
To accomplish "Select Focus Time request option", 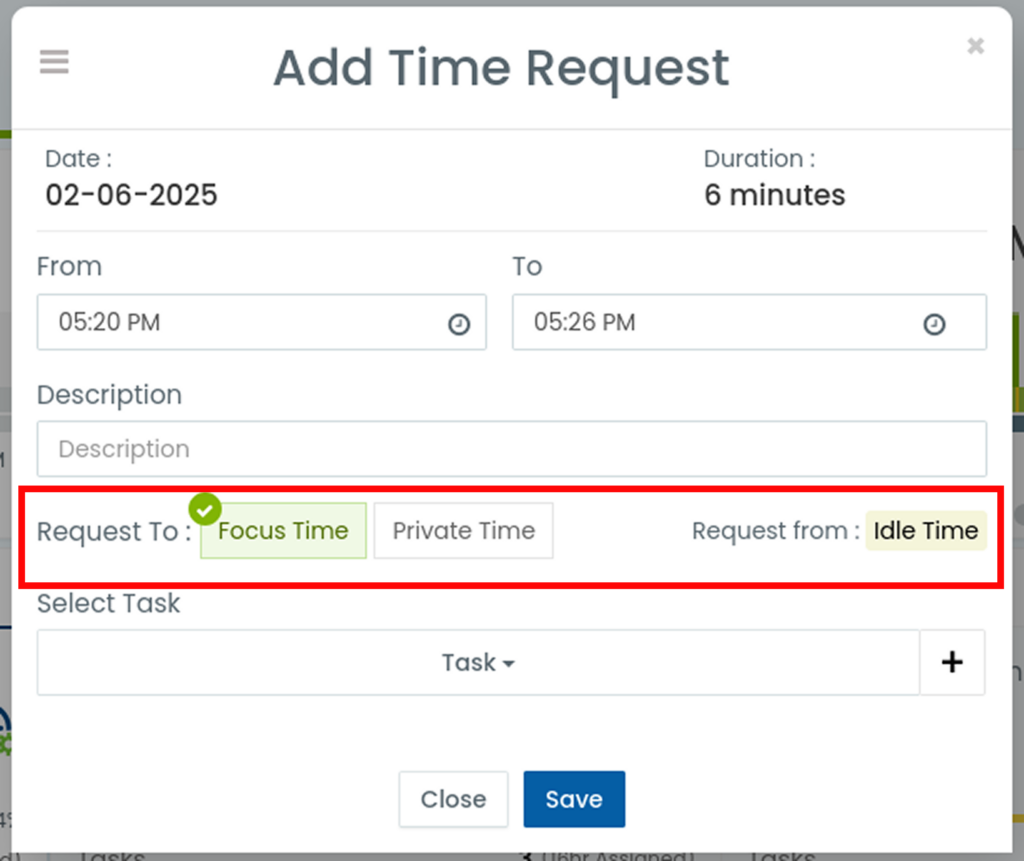I will click(x=283, y=530).
